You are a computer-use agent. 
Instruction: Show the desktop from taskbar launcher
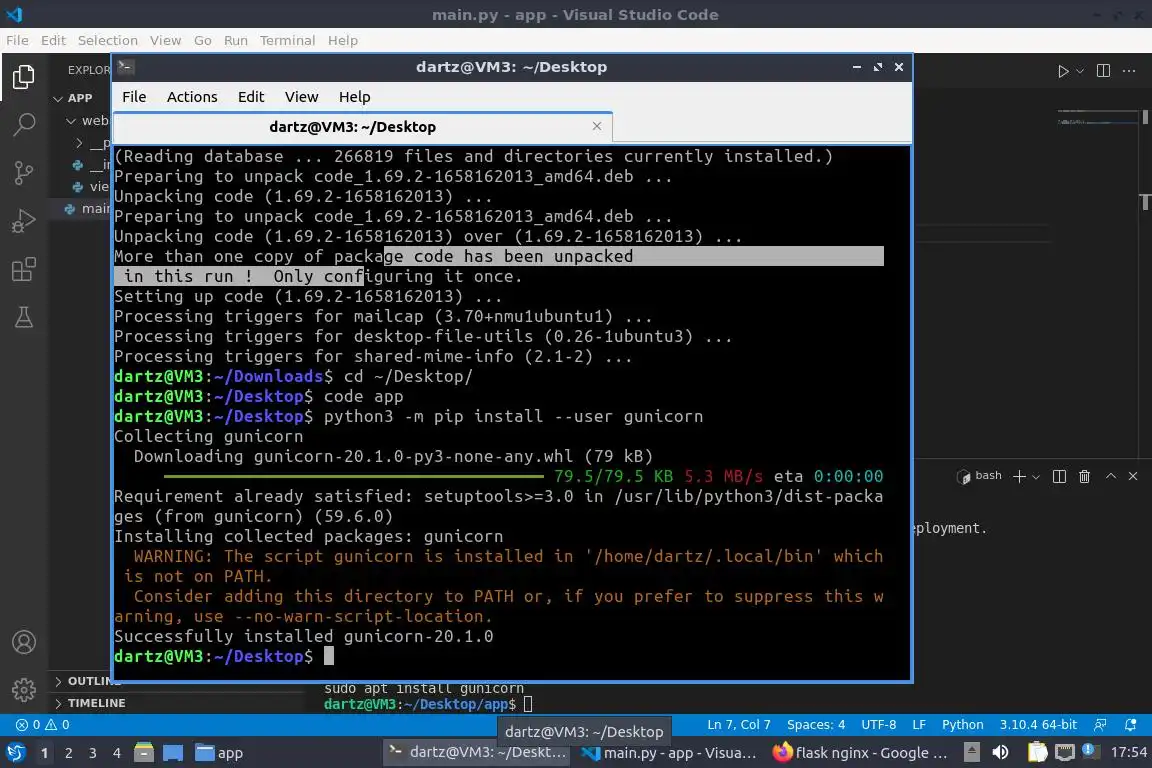[x=173, y=753]
